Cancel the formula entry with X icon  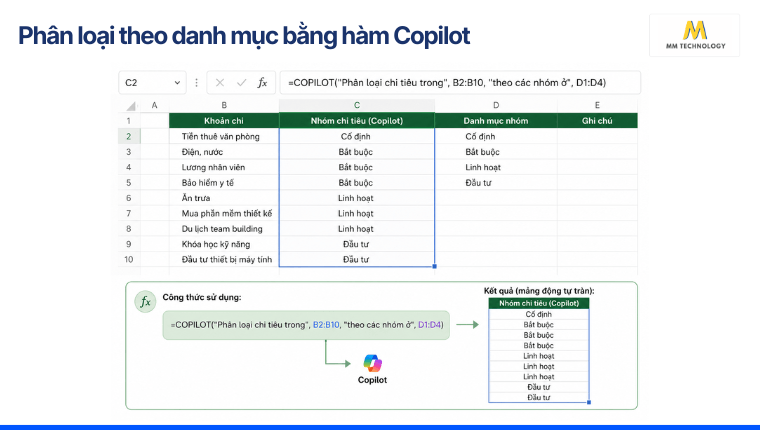click(x=220, y=83)
